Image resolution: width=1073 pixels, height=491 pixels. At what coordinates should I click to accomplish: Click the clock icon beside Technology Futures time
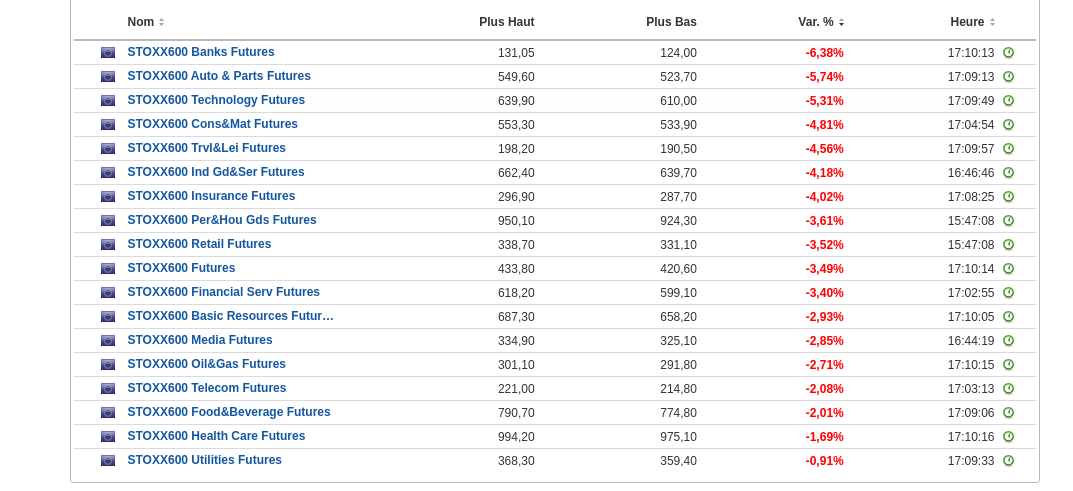coord(1008,101)
